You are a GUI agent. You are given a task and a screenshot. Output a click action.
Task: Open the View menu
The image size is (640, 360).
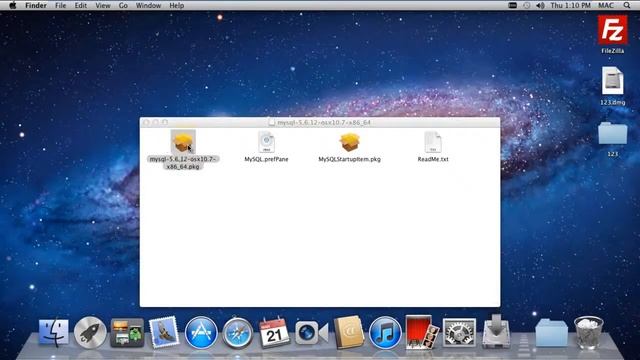103,5
